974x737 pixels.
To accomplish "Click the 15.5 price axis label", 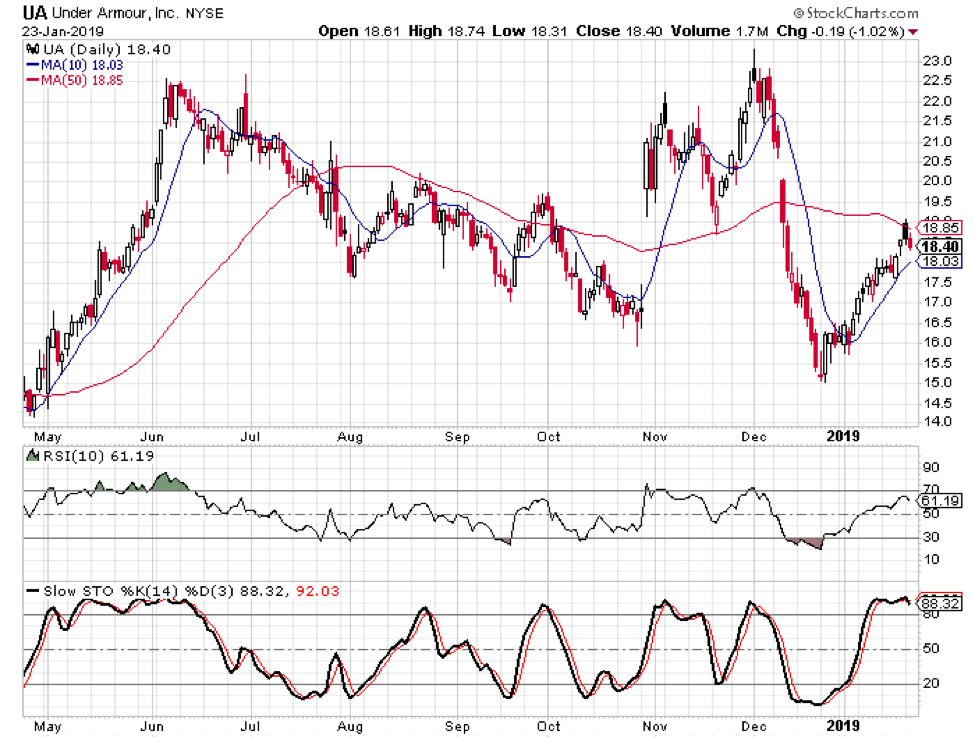I will [x=937, y=363].
